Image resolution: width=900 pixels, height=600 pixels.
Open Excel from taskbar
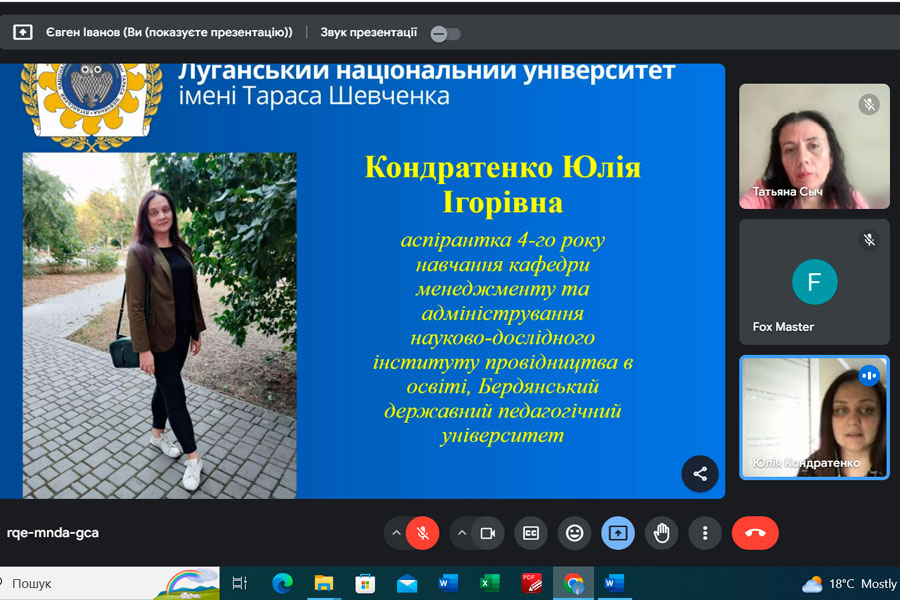click(490, 583)
